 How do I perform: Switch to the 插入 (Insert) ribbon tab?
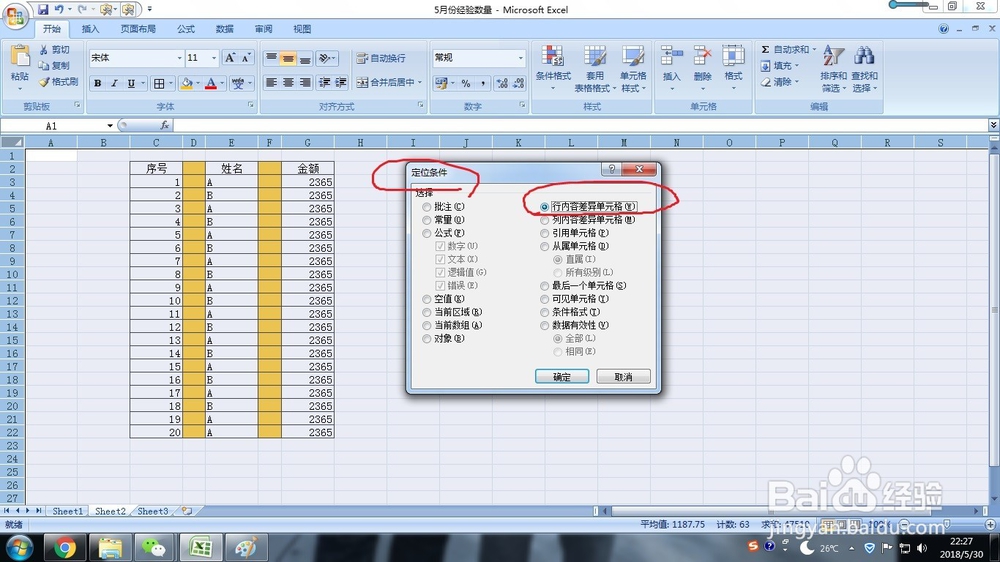(91, 29)
